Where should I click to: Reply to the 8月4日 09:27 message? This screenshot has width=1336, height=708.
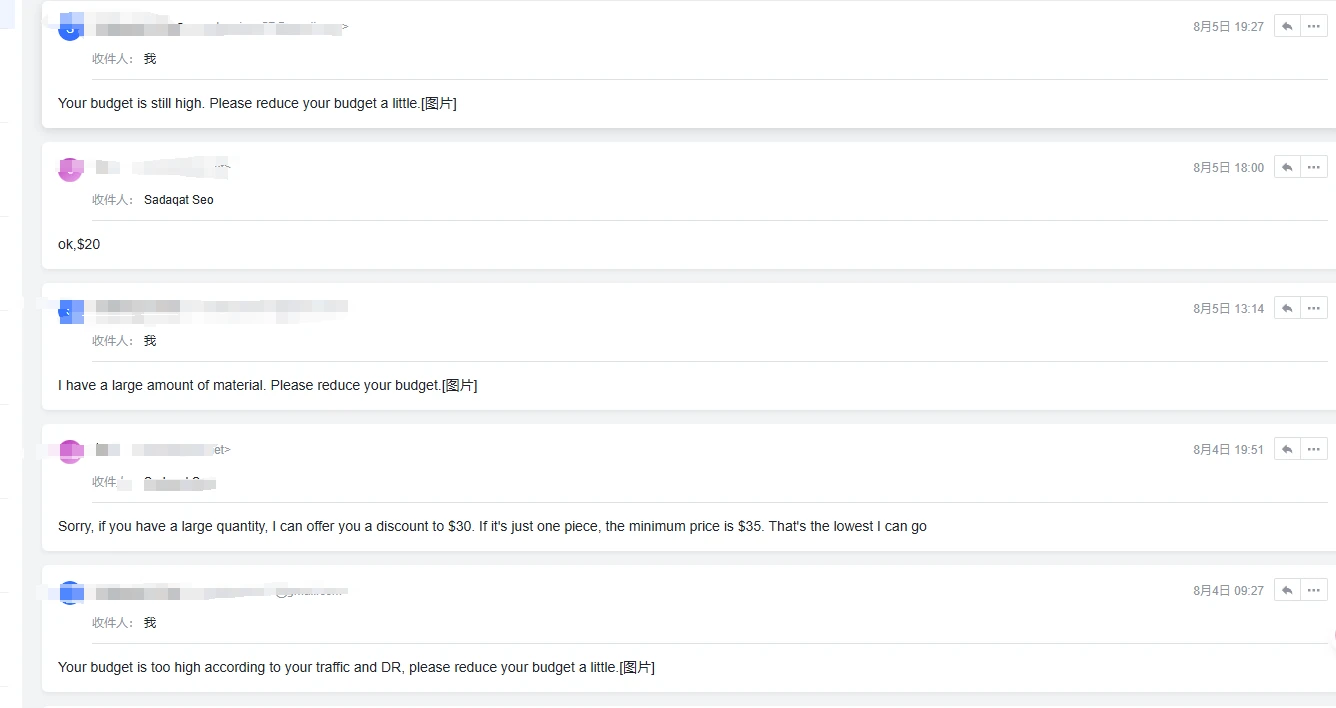coord(1287,591)
